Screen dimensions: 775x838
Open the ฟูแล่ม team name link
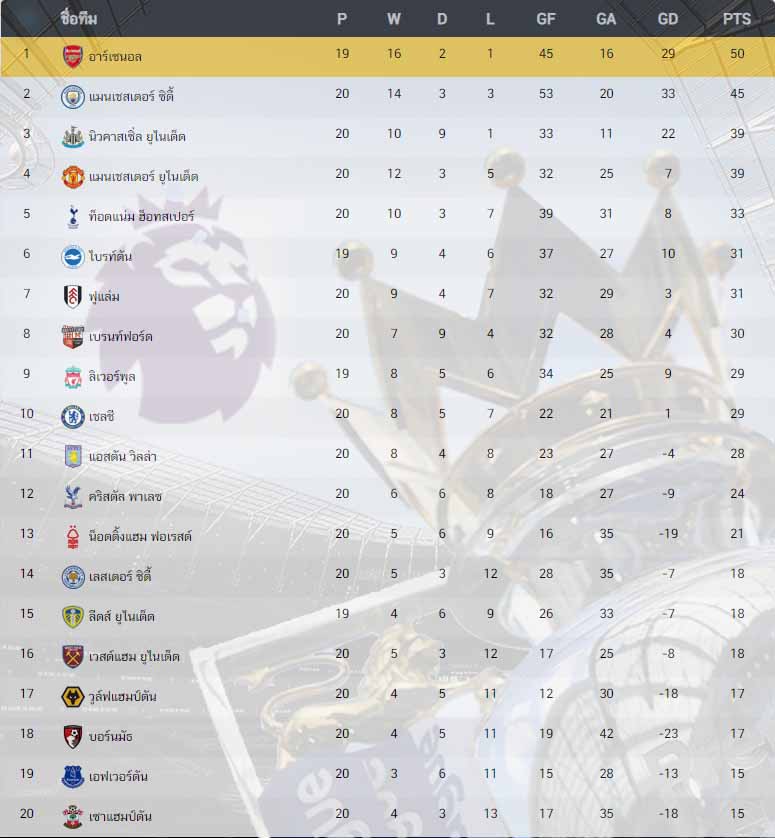point(104,296)
